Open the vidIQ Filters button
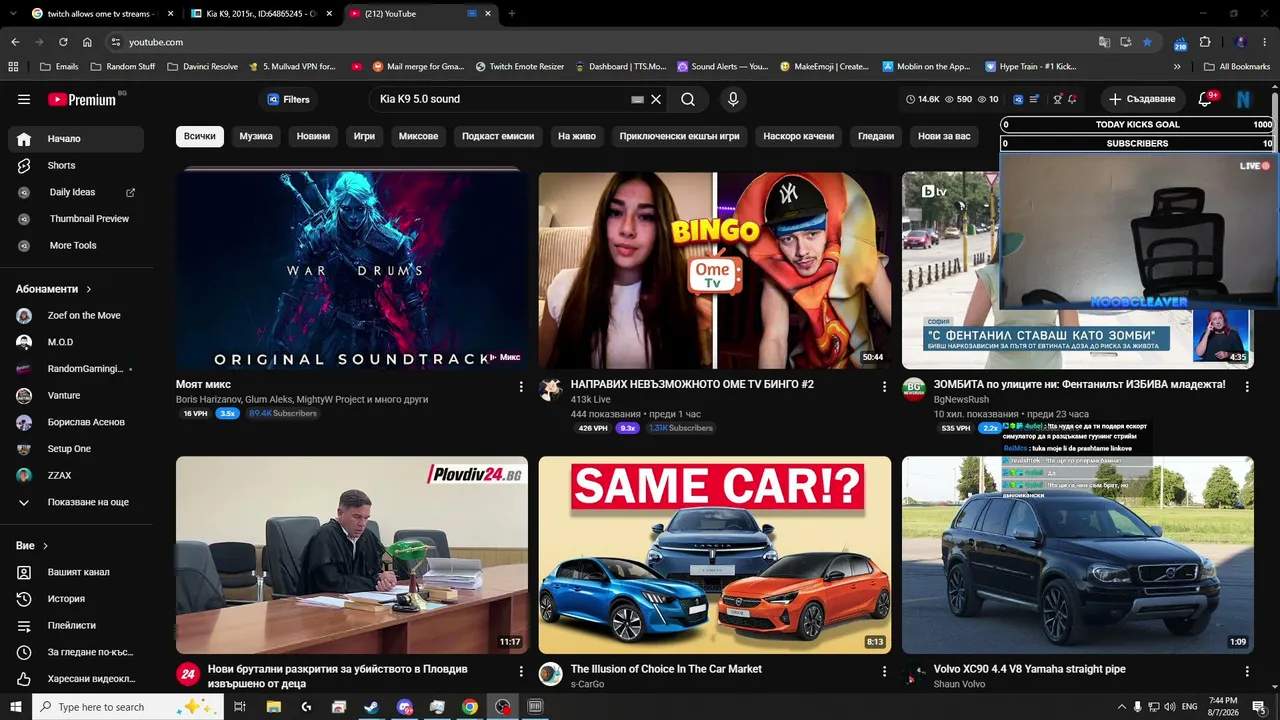This screenshot has width=1280, height=720. (x=288, y=99)
